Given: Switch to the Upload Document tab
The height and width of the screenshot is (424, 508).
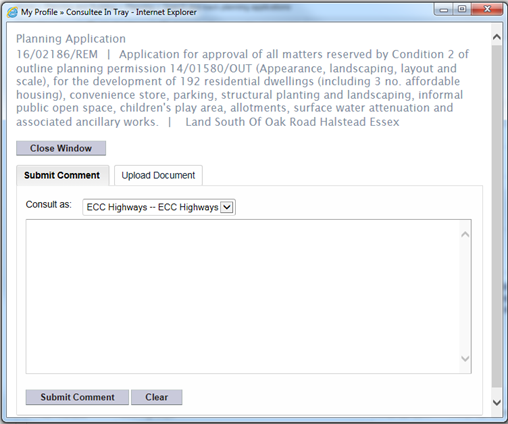Looking at the screenshot, I should pos(158,175).
